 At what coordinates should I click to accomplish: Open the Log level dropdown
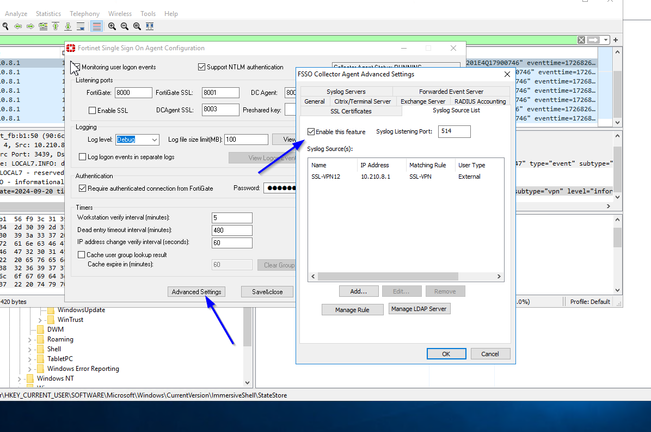[138, 140]
